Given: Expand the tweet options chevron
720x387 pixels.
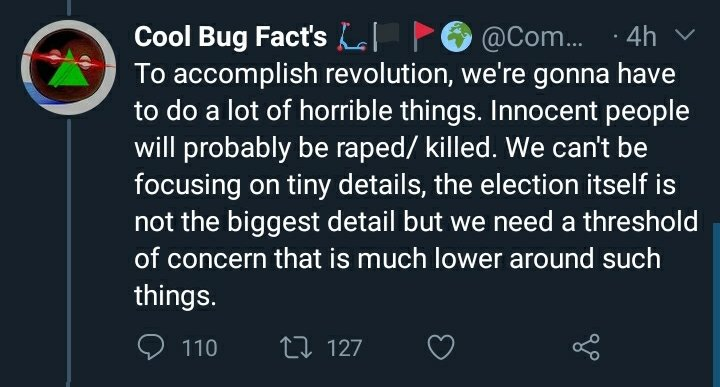Looking at the screenshot, I should 684,35.
